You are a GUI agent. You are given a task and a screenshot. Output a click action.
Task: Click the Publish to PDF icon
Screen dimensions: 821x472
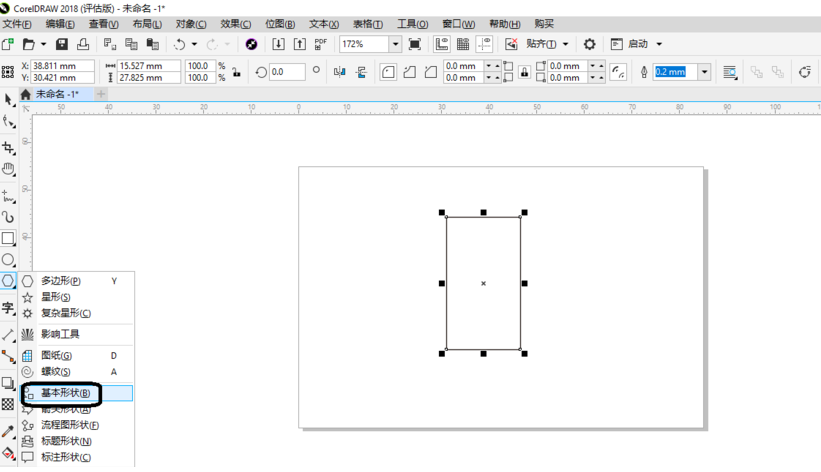(x=320, y=44)
